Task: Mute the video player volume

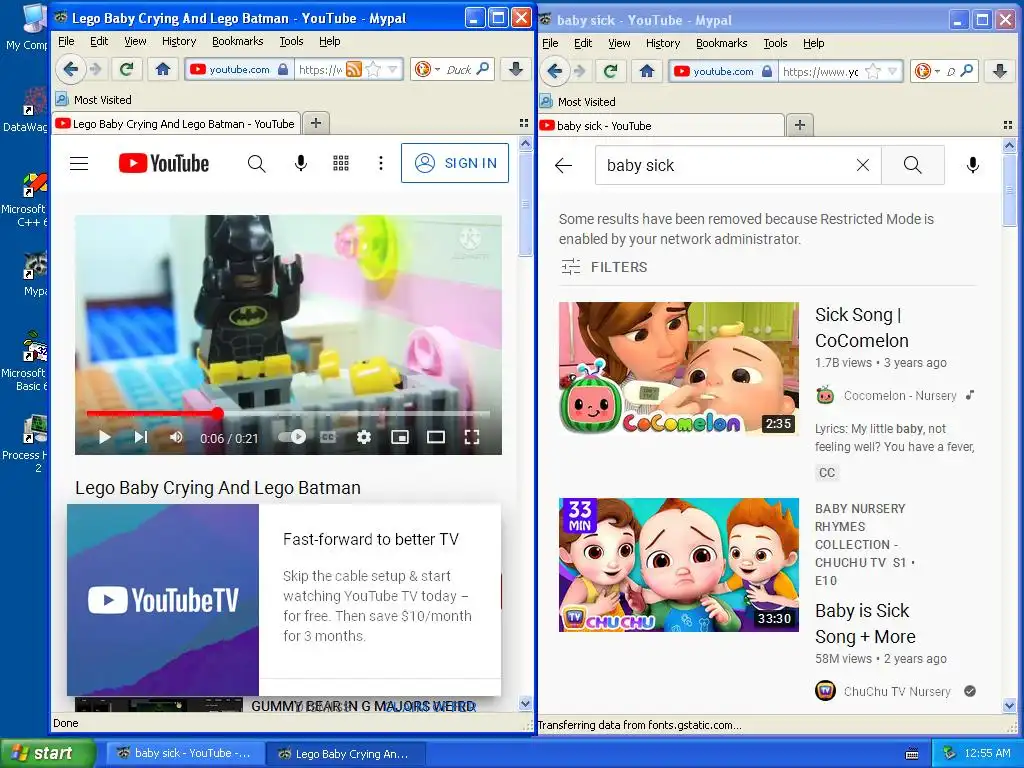Action: pos(176,437)
